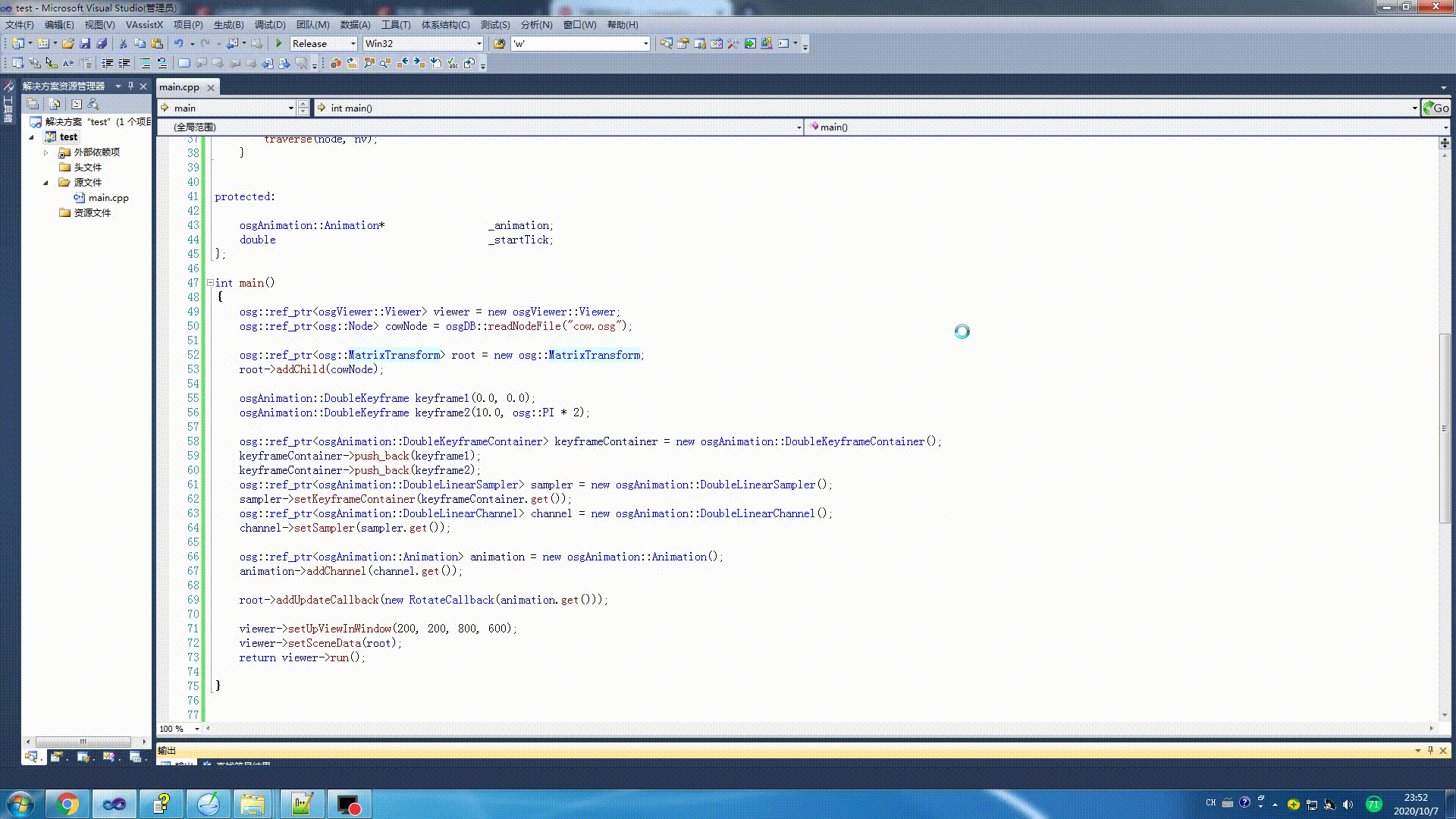The width and height of the screenshot is (1456, 819).
Task: Expand the 外部依赖项 tree node
Action: point(45,152)
